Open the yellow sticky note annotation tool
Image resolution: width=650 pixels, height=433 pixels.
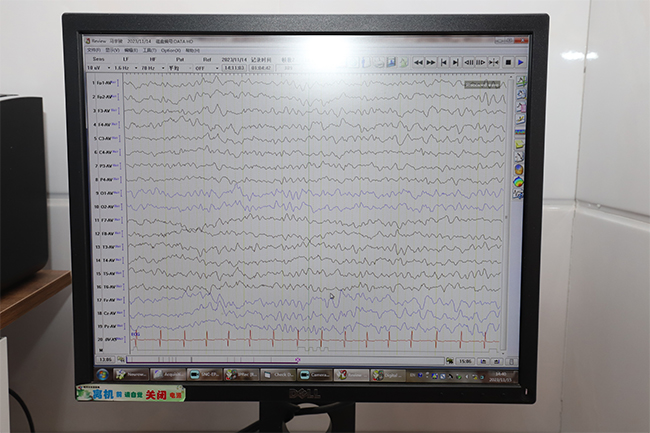pyautogui.click(x=519, y=144)
